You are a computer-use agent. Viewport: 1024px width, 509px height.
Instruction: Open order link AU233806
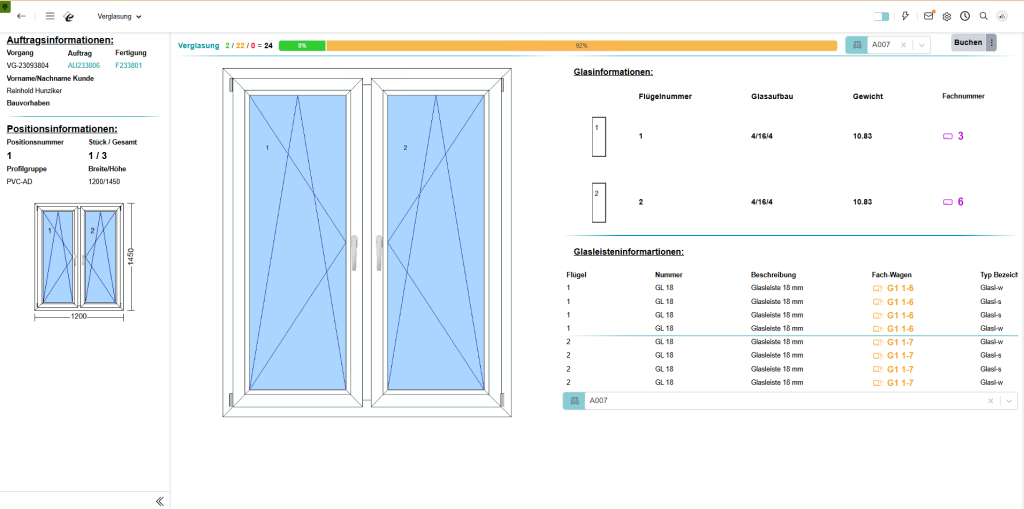pos(83,65)
